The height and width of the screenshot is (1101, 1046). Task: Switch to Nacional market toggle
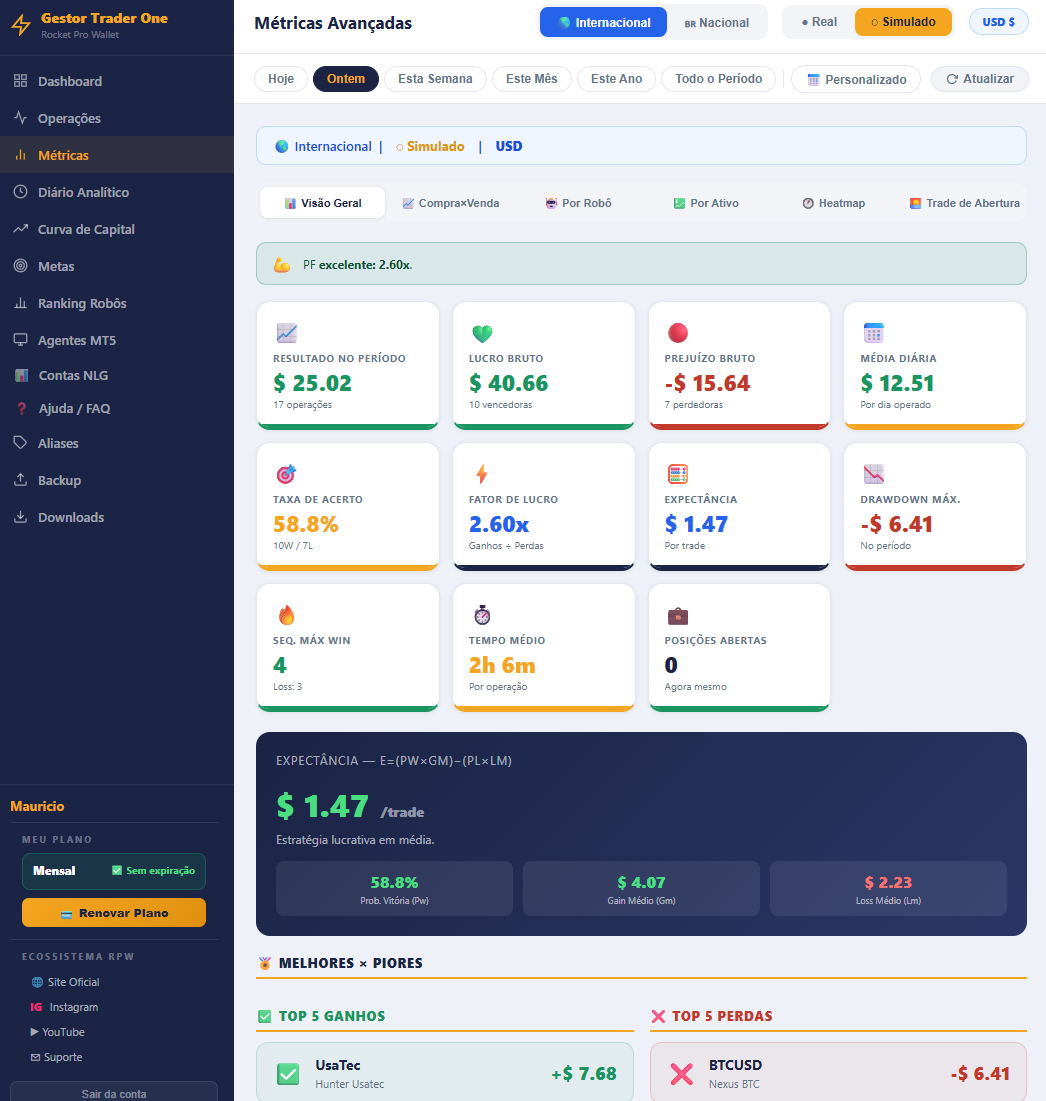click(716, 22)
